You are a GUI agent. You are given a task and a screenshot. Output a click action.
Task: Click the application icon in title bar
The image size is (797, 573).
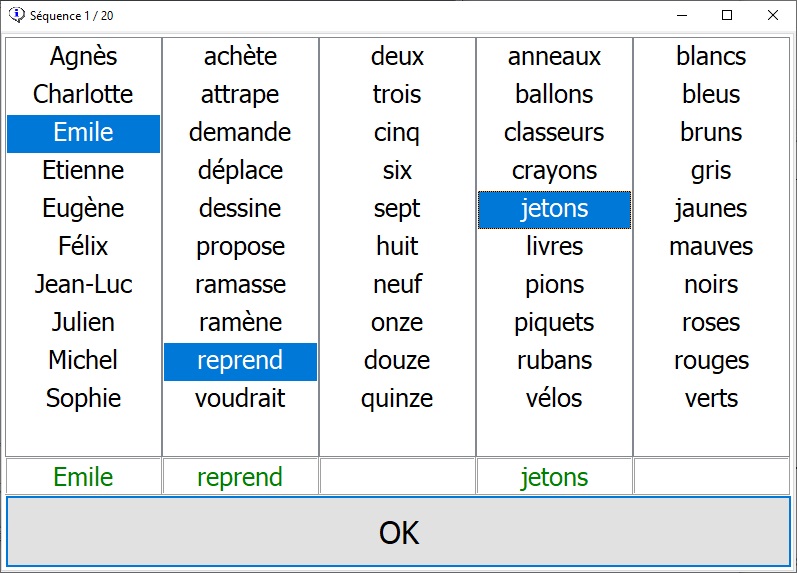(x=16, y=15)
